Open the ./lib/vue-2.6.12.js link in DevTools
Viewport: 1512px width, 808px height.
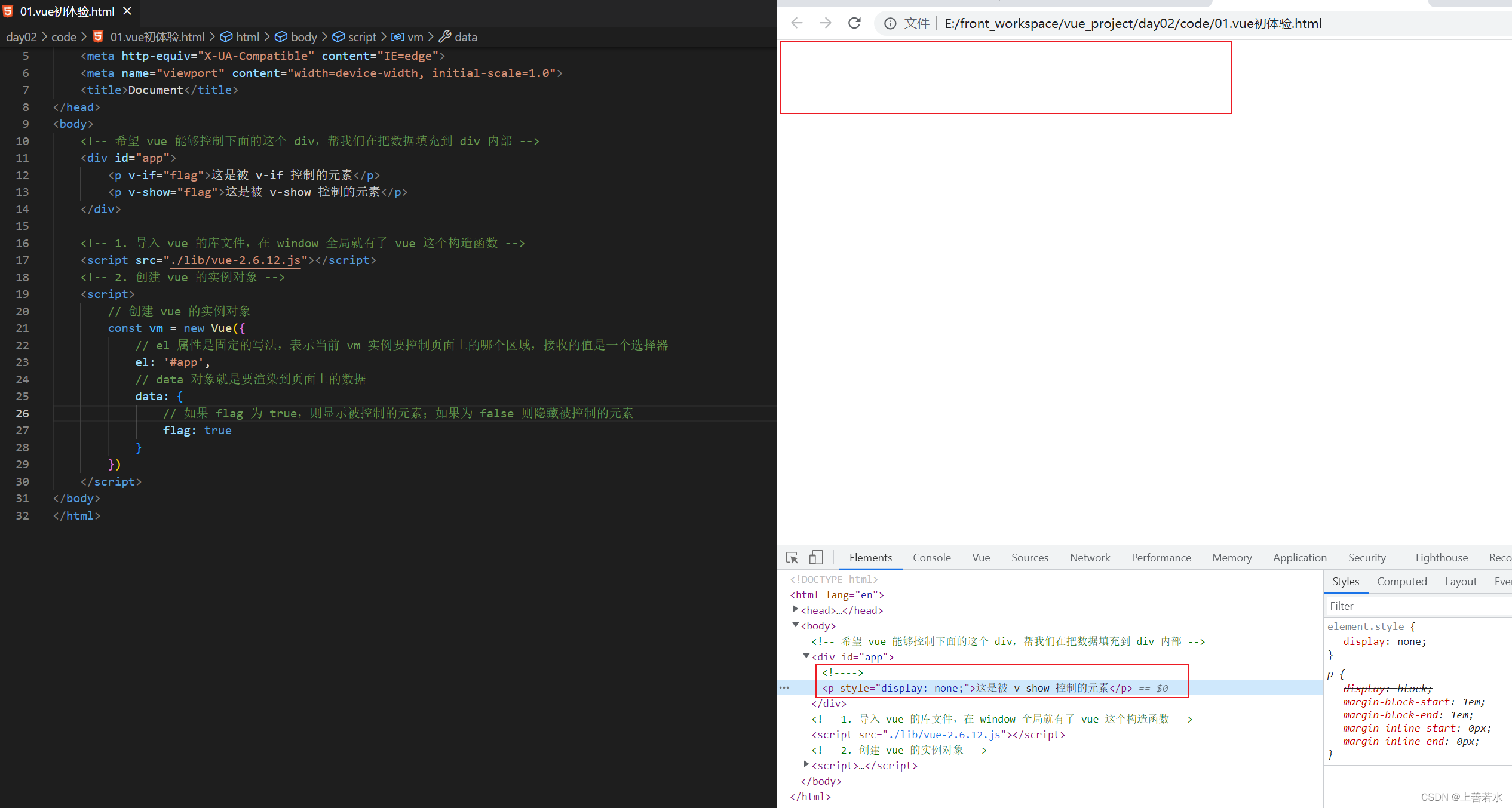click(944, 735)
